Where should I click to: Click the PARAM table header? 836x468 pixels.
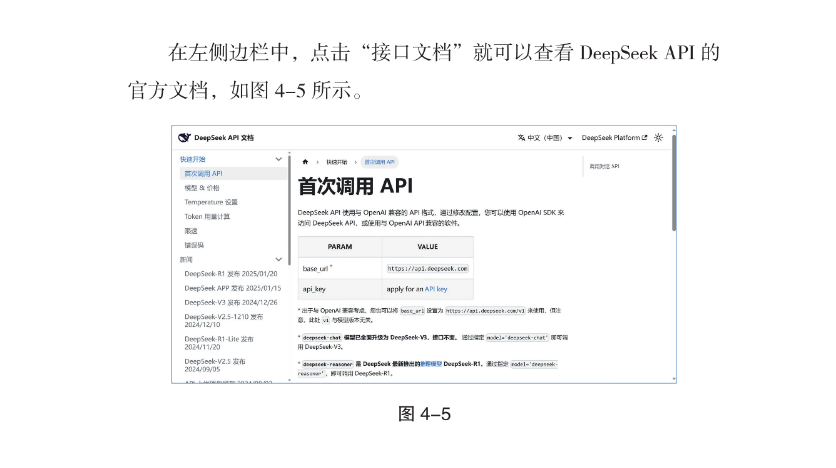tap(340, 247)
